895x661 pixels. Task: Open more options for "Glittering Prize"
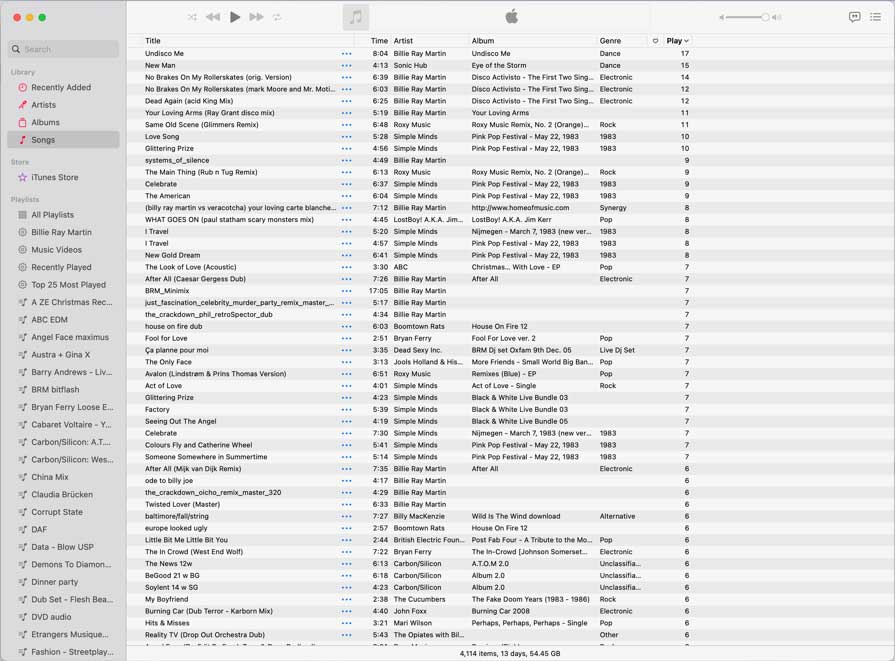[x=347, y=146]
